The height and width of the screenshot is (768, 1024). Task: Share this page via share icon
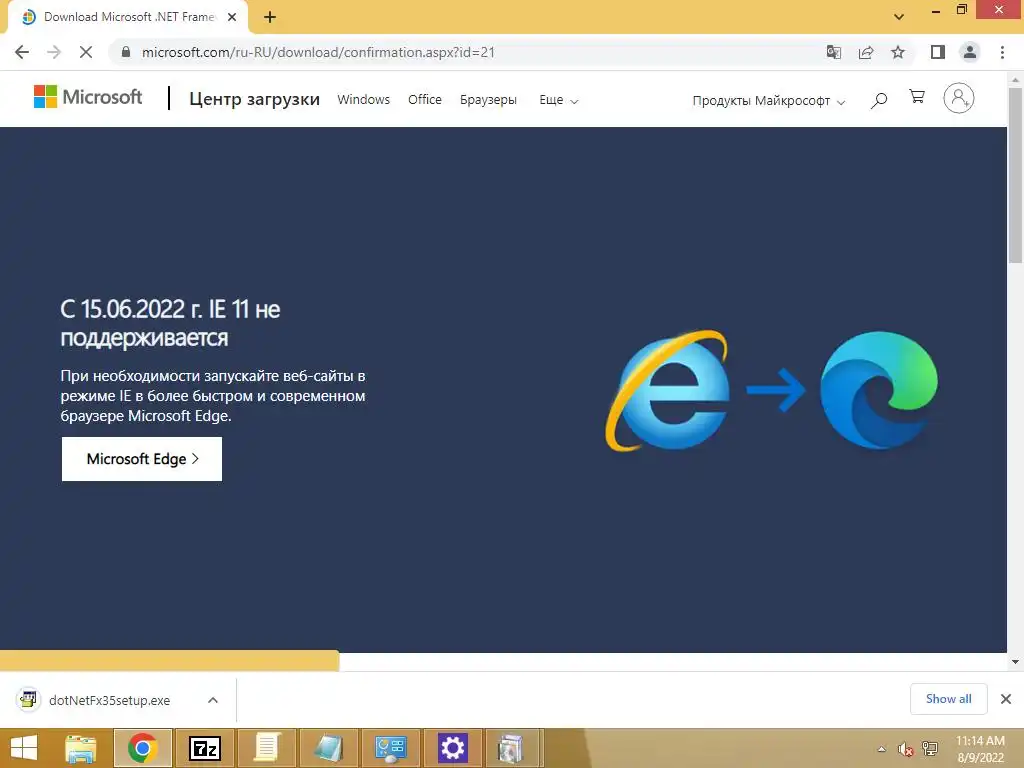(866, 52)
